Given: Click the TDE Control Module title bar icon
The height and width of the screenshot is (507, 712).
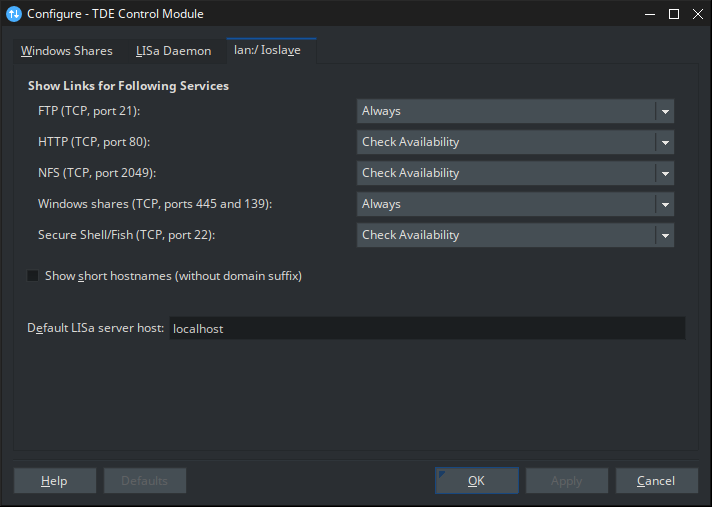Looking at the screenshot, I should [15, 14].
